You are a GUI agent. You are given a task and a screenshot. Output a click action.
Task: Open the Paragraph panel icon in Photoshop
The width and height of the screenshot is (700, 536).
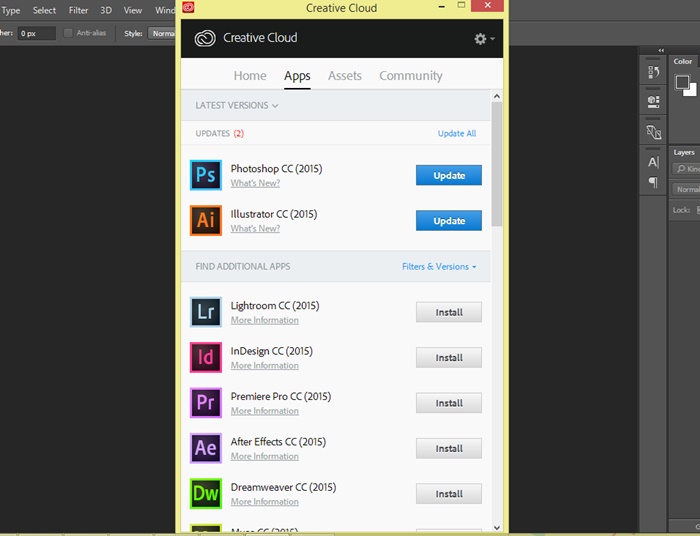pyautogui.click(x=653, y=182)
